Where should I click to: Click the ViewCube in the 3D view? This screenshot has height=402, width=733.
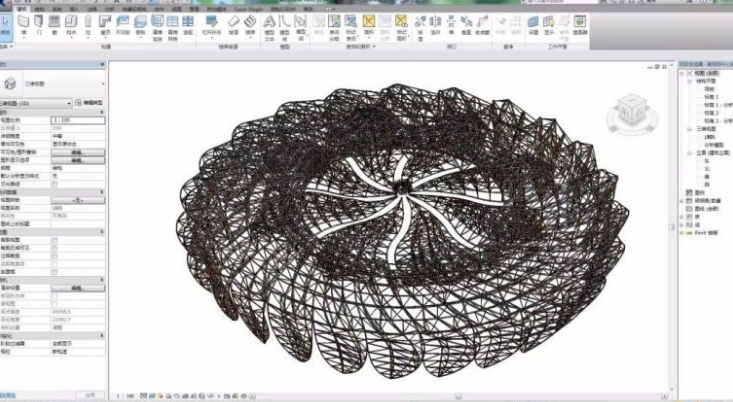(x=632, y=112)
